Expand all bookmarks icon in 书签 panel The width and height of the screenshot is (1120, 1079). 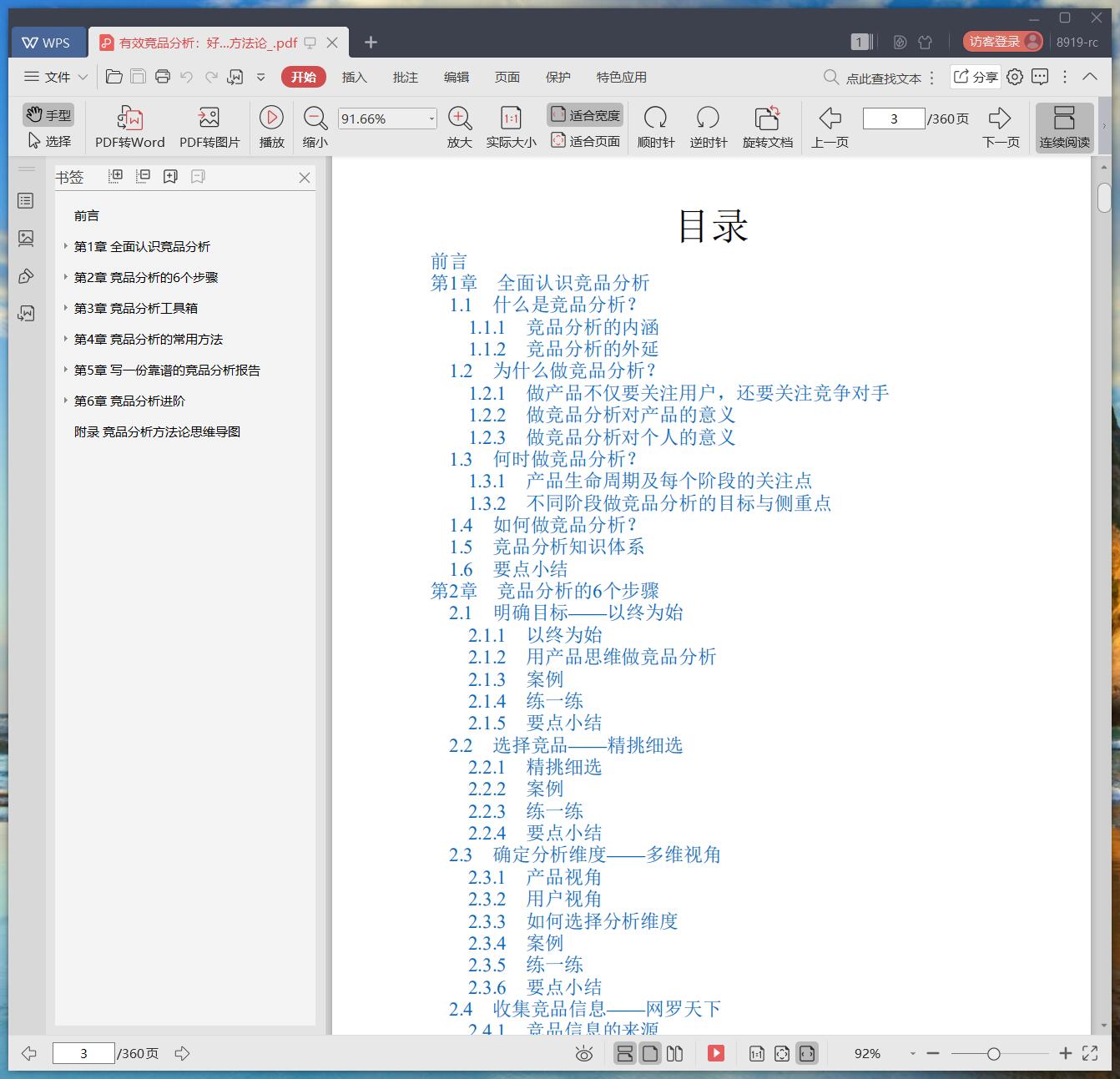(116, 176)
